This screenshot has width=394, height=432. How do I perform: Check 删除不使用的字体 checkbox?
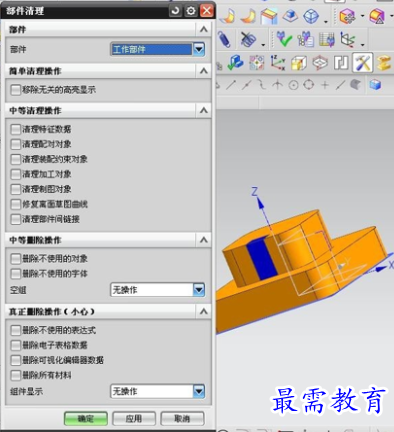tap(15, 274)
